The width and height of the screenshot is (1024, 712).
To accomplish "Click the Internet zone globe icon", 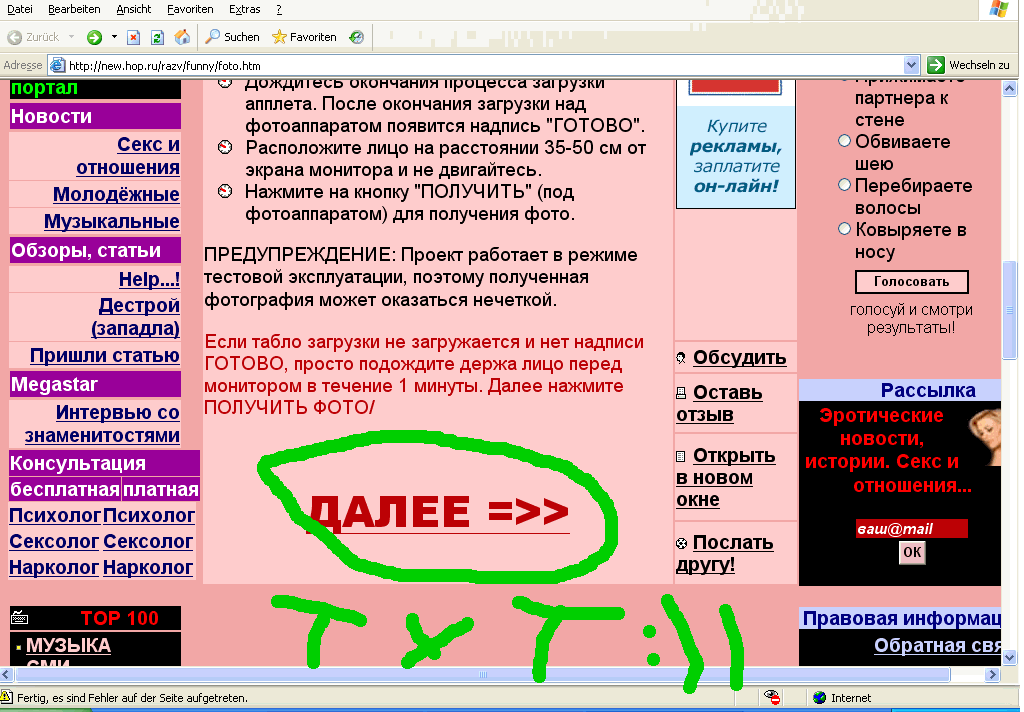I will [820, 698].
